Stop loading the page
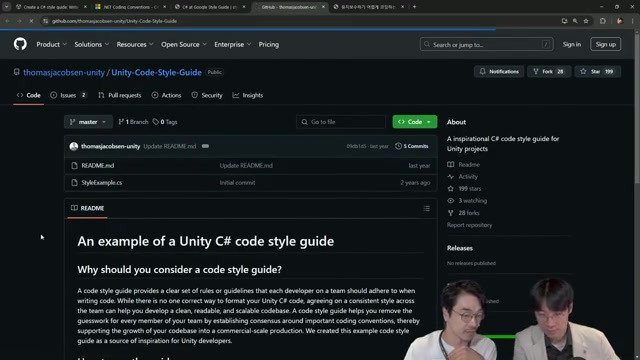Image resolution: width=640 pixels, height=360 pixels. [31, 21]
